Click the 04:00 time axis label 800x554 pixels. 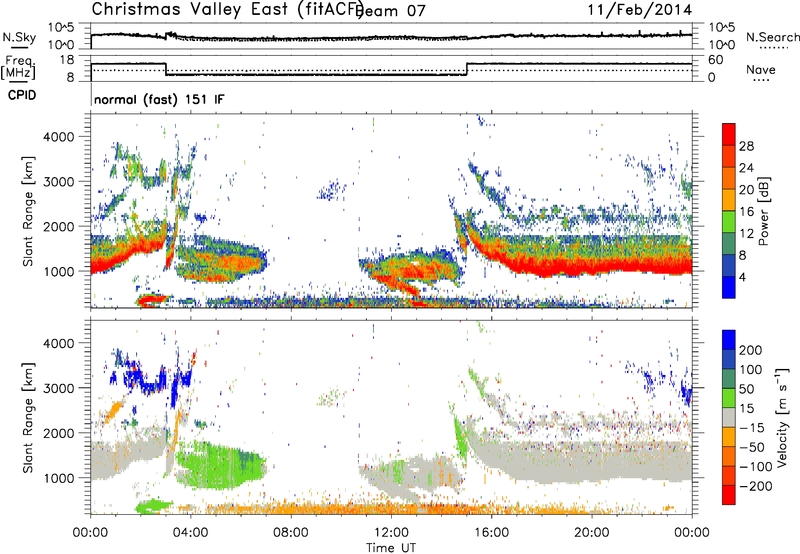click(190, 533)
